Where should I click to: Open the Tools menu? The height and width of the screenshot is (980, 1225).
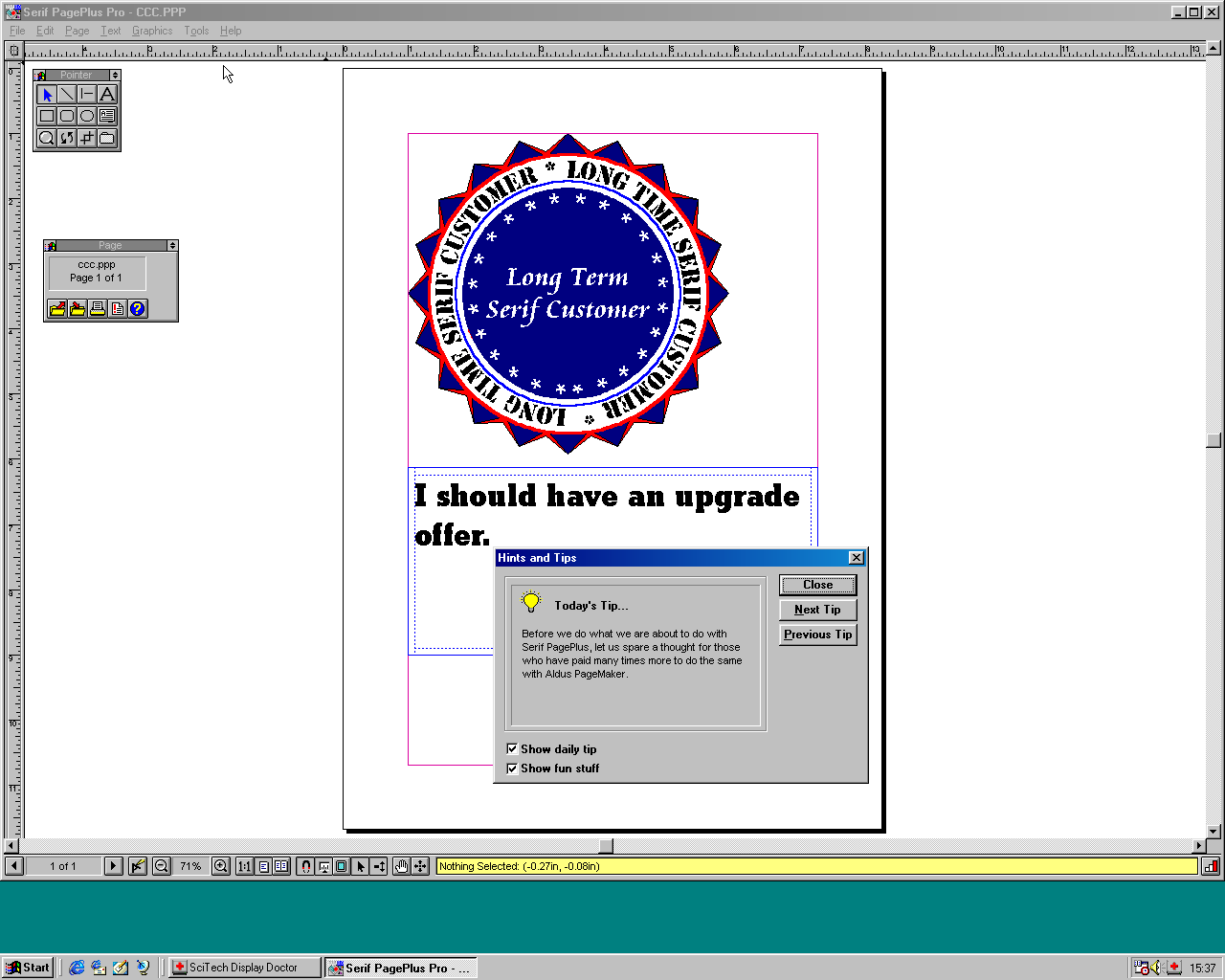click(x=196, y=31)
